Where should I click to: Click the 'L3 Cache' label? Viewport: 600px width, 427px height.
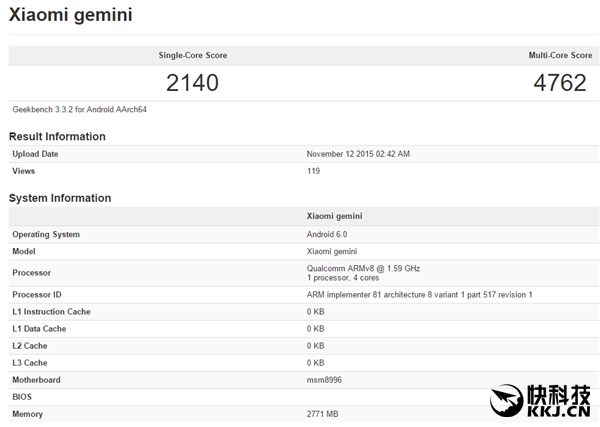click(x=30, y=363)
